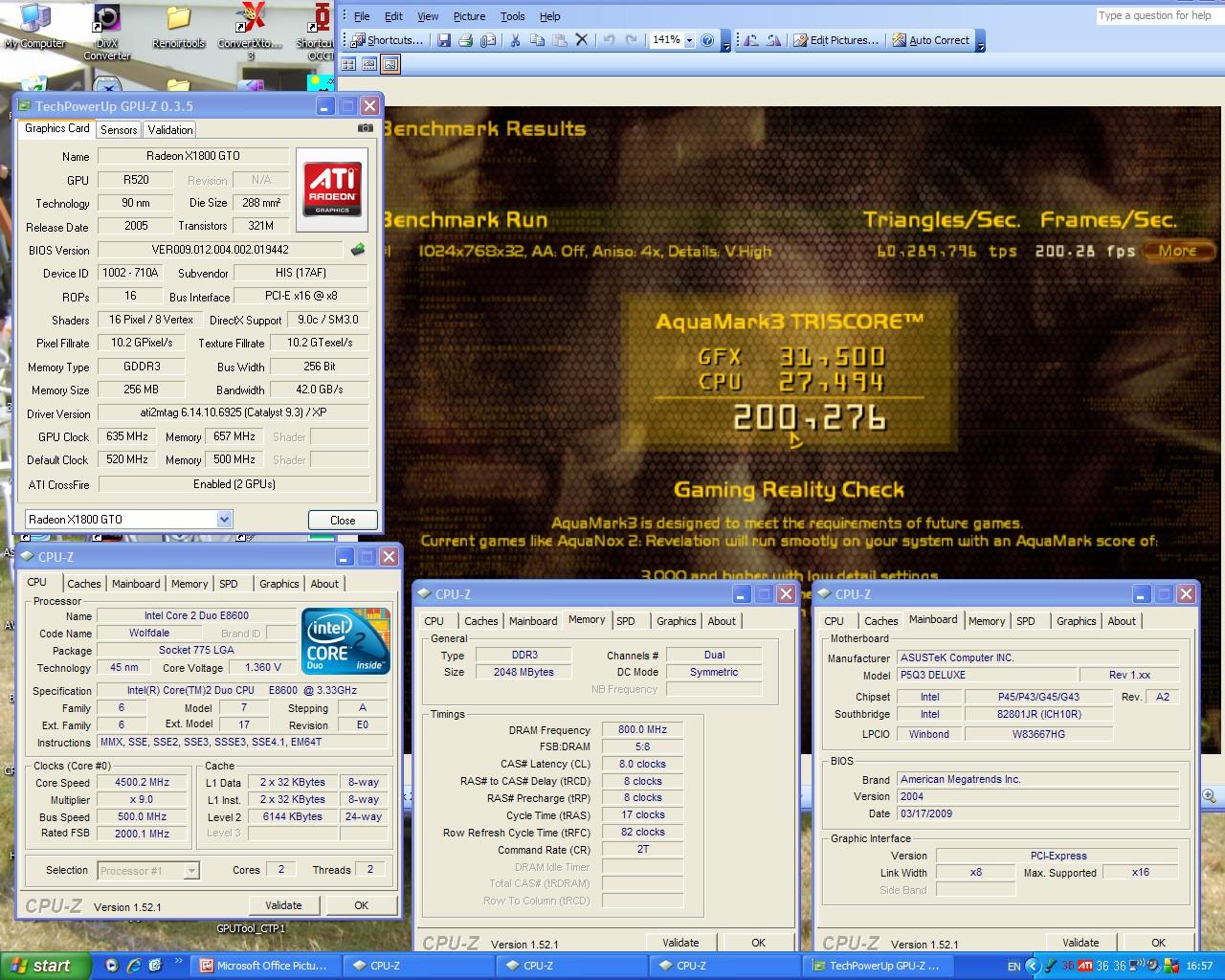Click the DRAM Frequency 800.0 MHz value
Screen dimensions: 1225x980
coord(643,730)
